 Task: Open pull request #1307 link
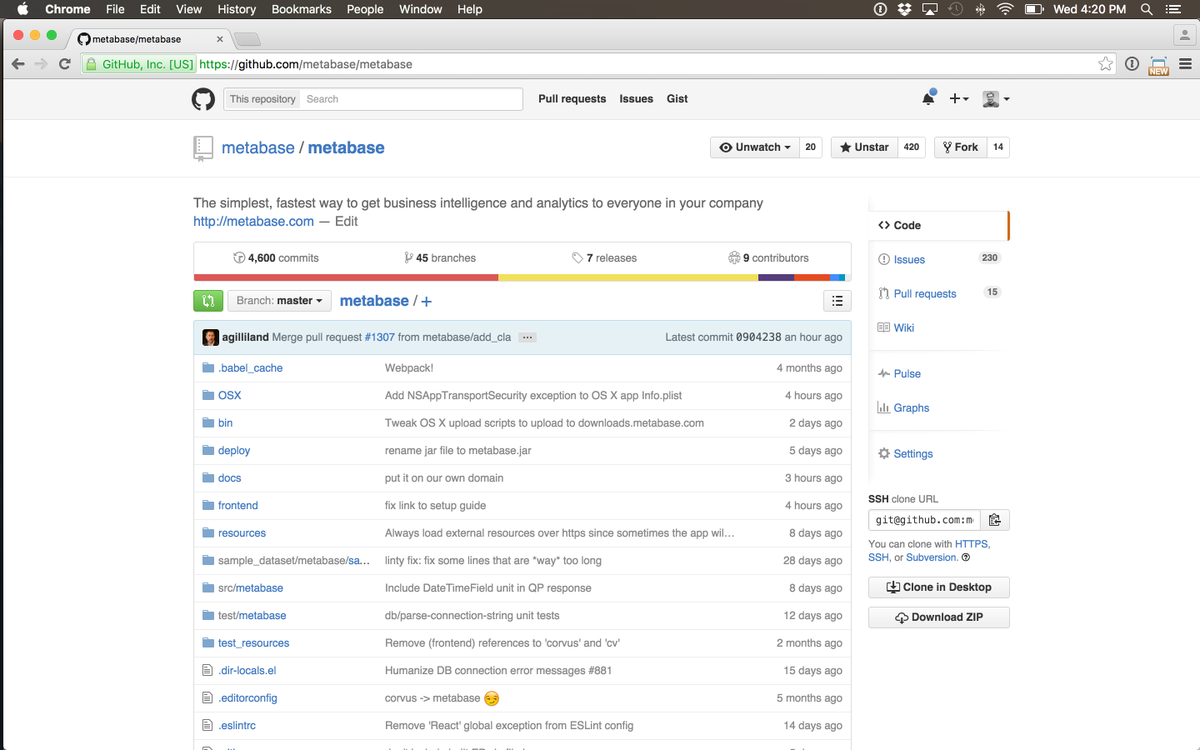pyautogui.click(x=379, y=338)
